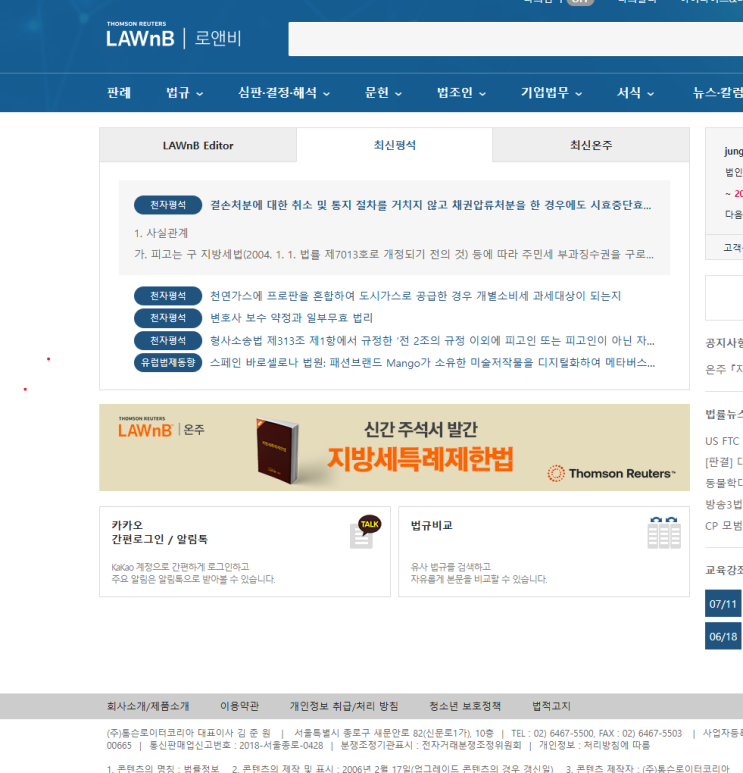Open 변호사 보수 약정과 일부무효 법리
Viewport: 743px width, 773px height.
(291, 318)
